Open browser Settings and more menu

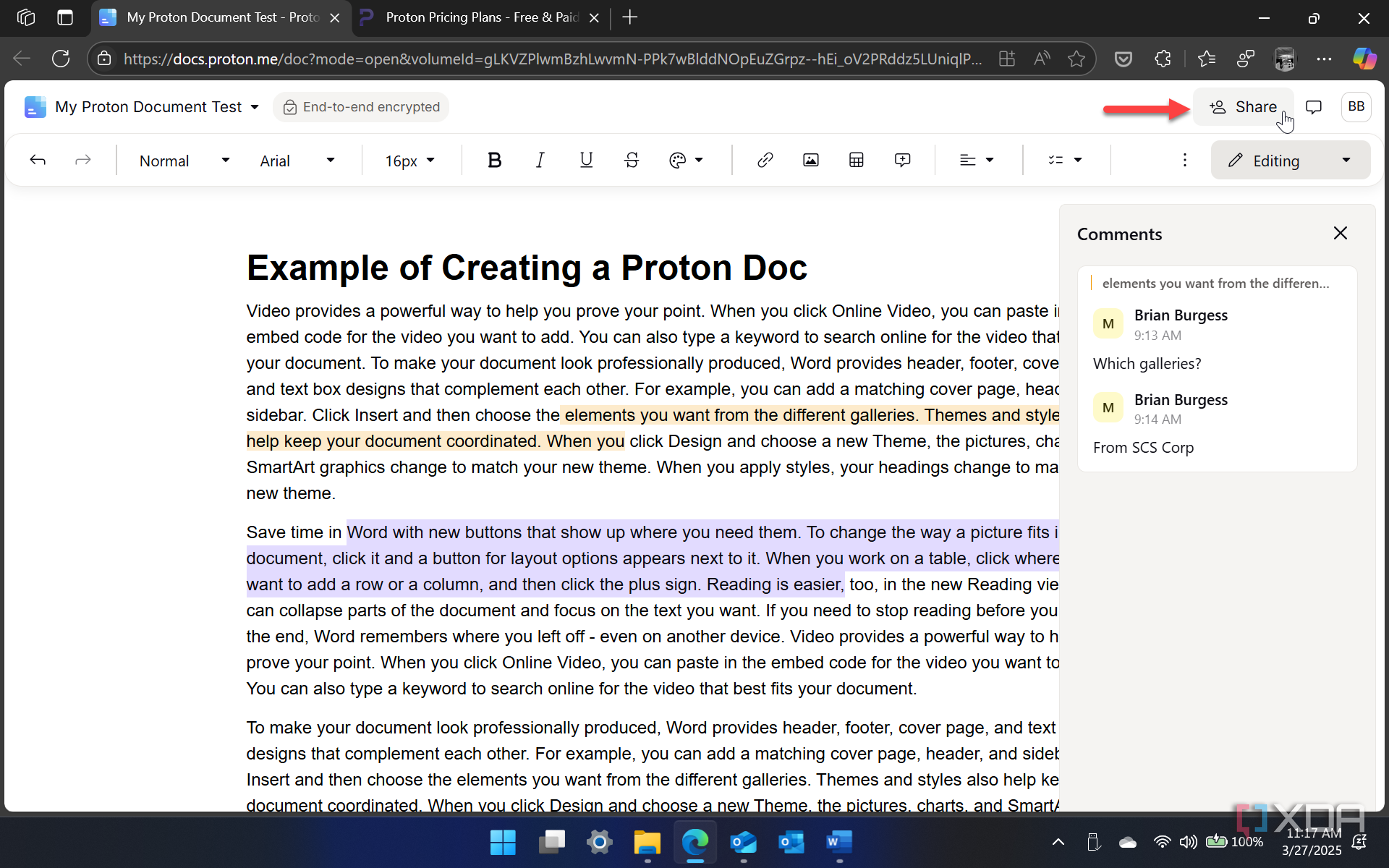[1324, 59]
